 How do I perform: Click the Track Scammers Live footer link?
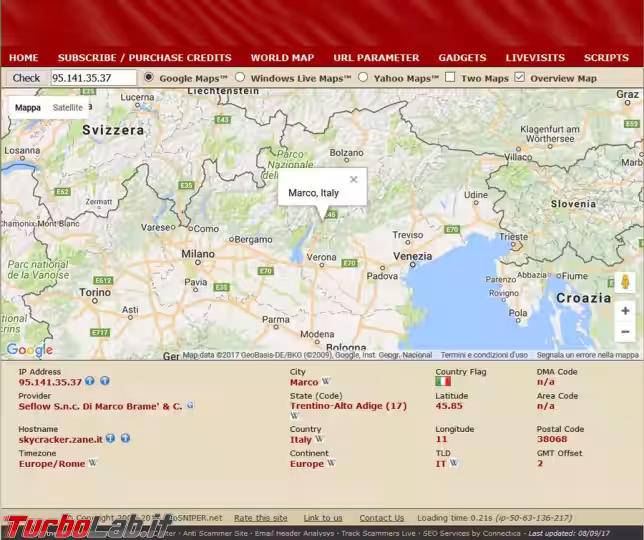pyautogui.click(x=378, y=533)
